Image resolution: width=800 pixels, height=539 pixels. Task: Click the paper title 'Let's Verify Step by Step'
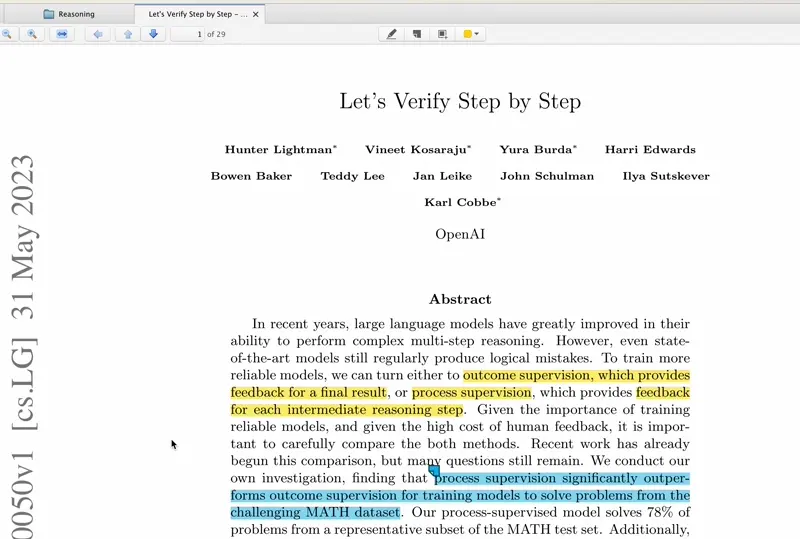[460, 101]
